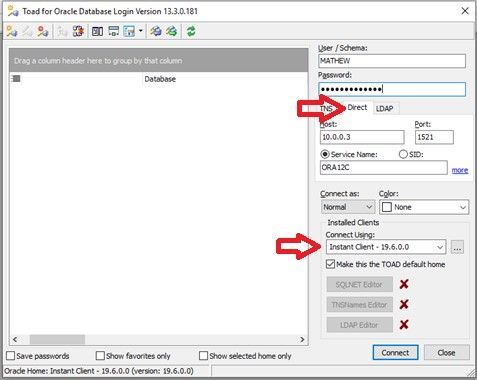
Task: Enable Show selected home only checkbox
Action: (203, 356)
